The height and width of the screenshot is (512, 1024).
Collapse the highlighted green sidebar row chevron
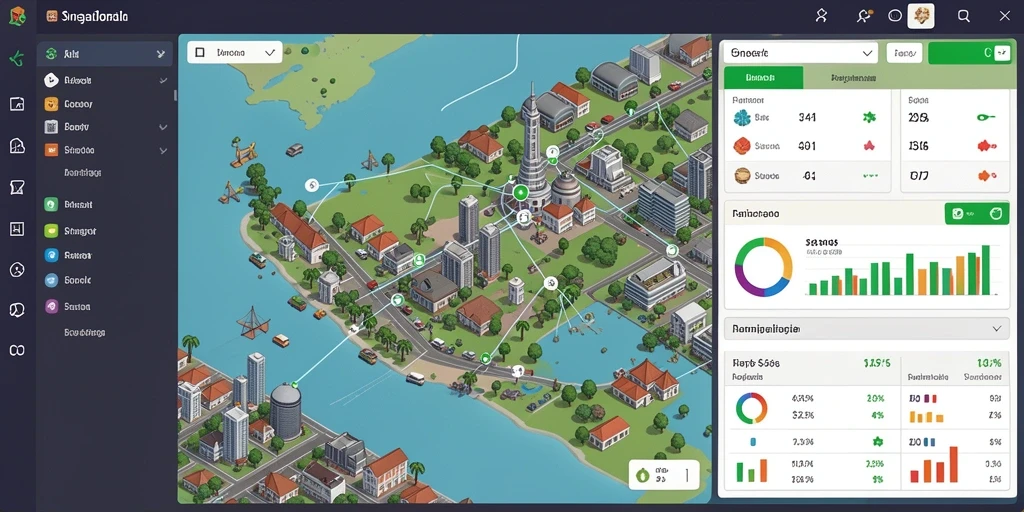(x=161, y=55)
